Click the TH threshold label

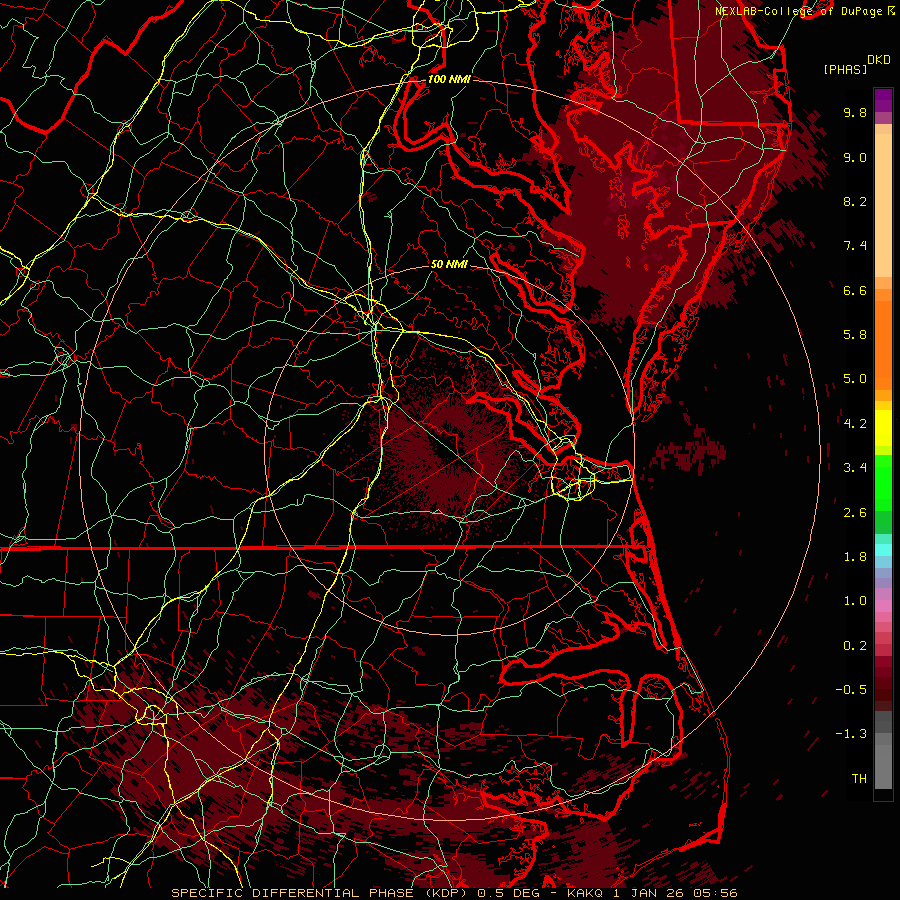[x=859, y=779]
